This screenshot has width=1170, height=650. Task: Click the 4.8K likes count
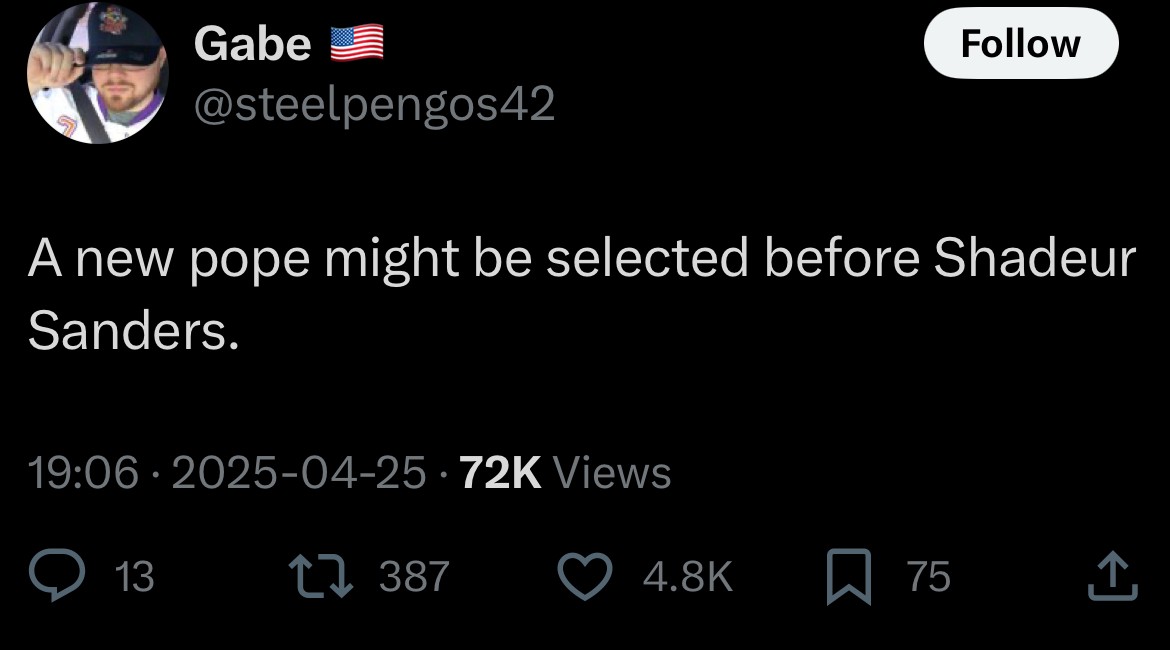(x=690, y=577)
